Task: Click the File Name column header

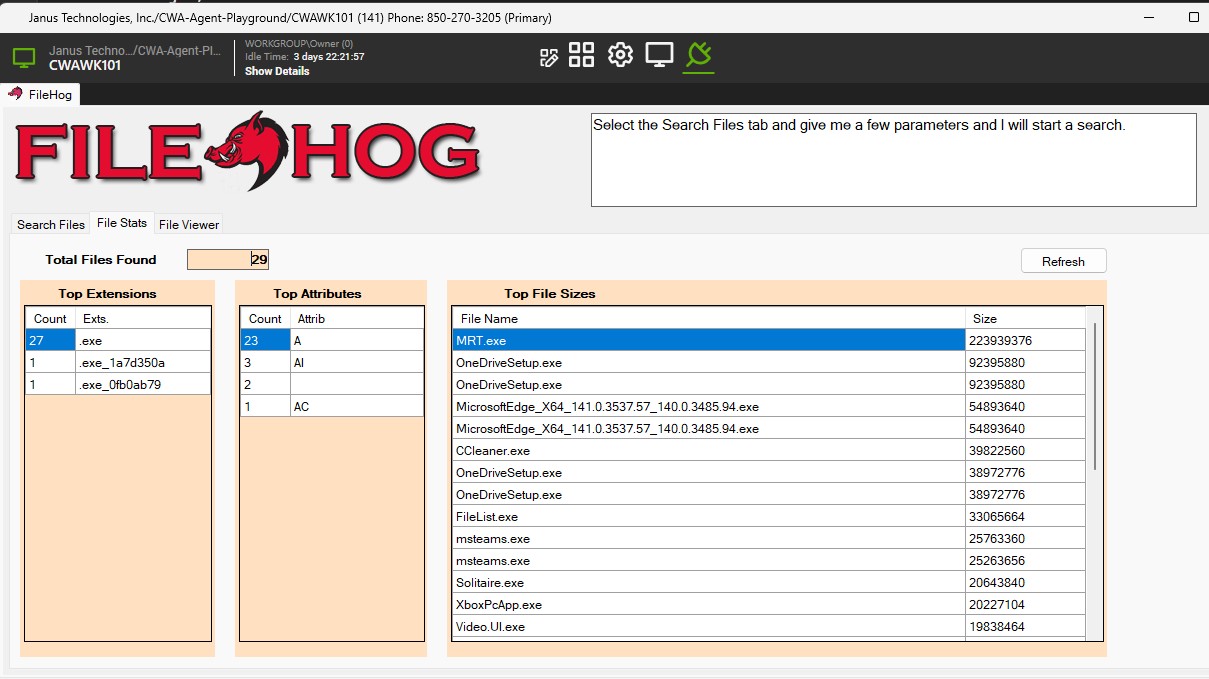Action: click(x=600, y=318)
